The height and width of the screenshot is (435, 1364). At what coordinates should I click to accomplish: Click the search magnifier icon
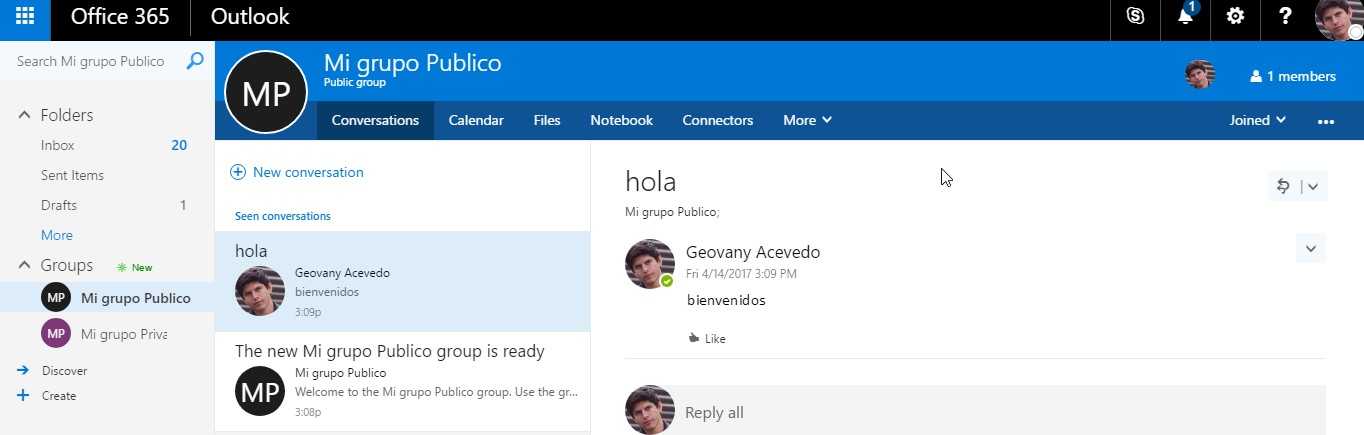tap(195, 61)
